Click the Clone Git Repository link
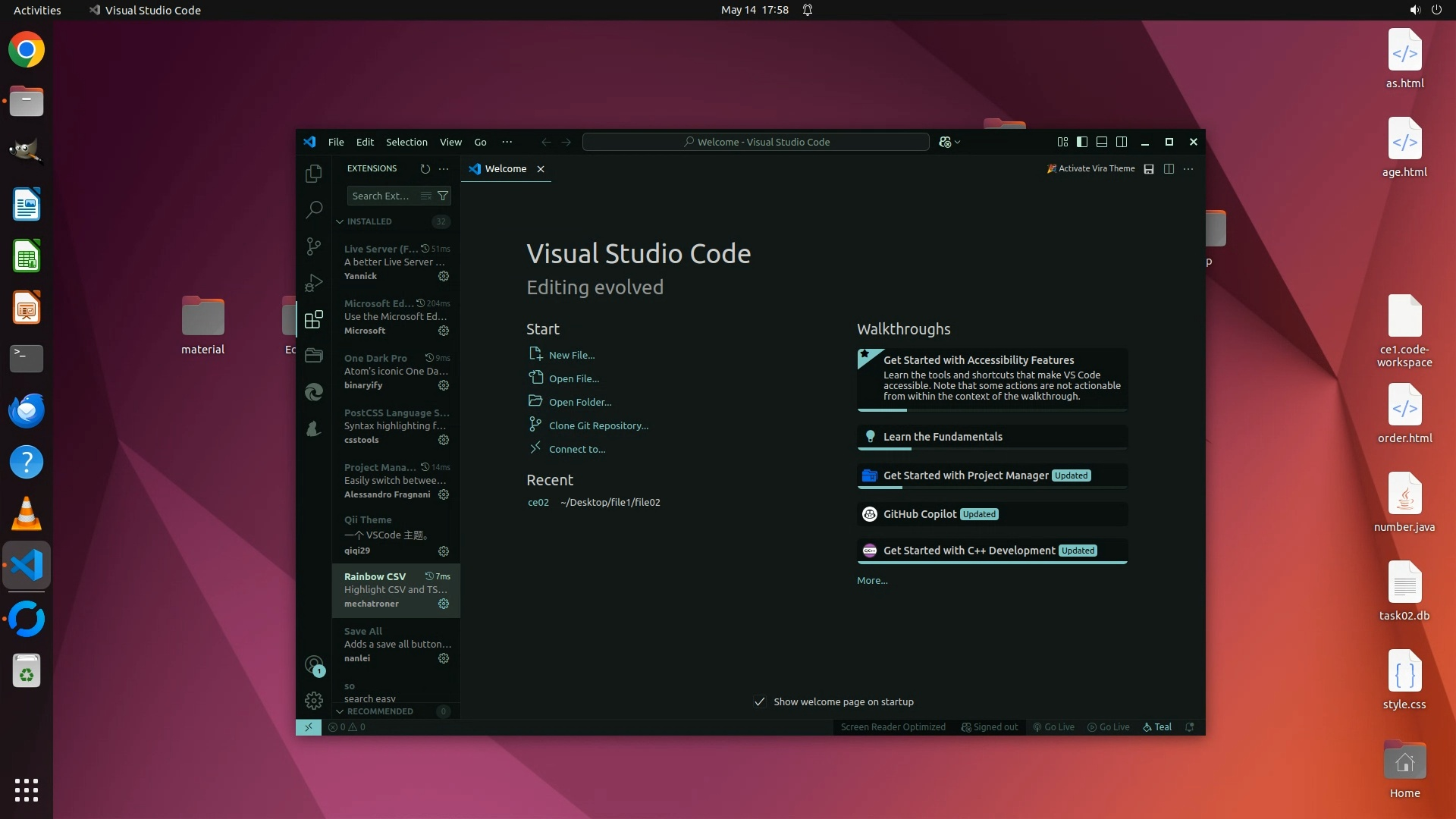The image size is (1456, 819). 598,425
